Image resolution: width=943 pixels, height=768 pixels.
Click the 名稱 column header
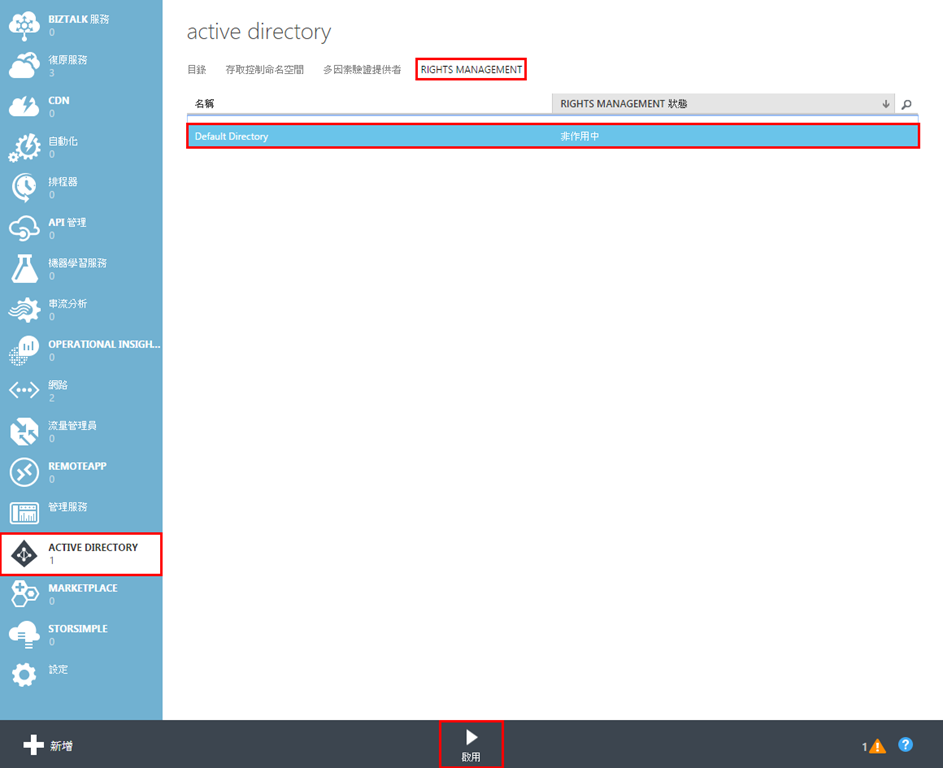click(x=204, y=103)
